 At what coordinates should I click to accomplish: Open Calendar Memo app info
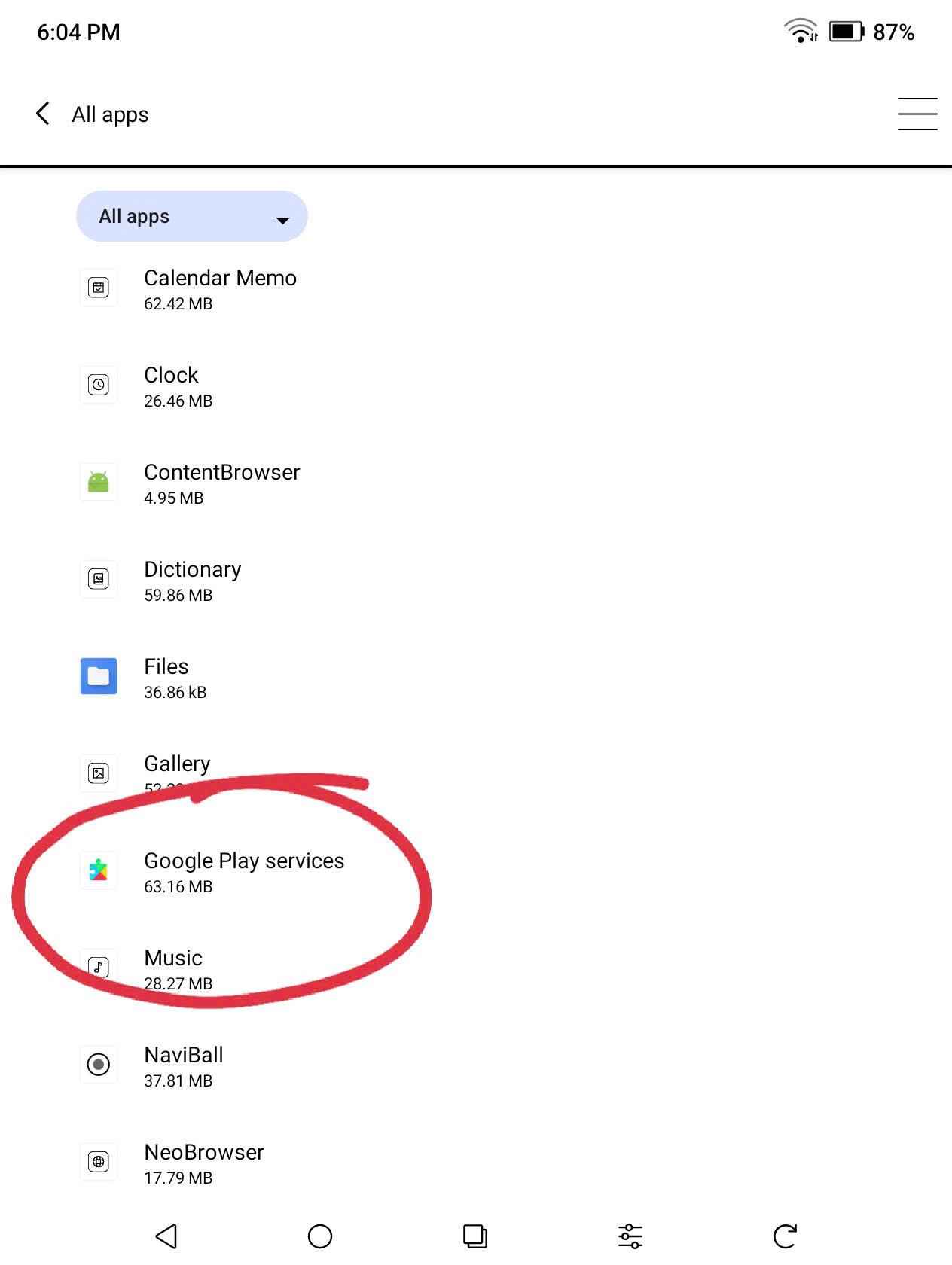476,289
